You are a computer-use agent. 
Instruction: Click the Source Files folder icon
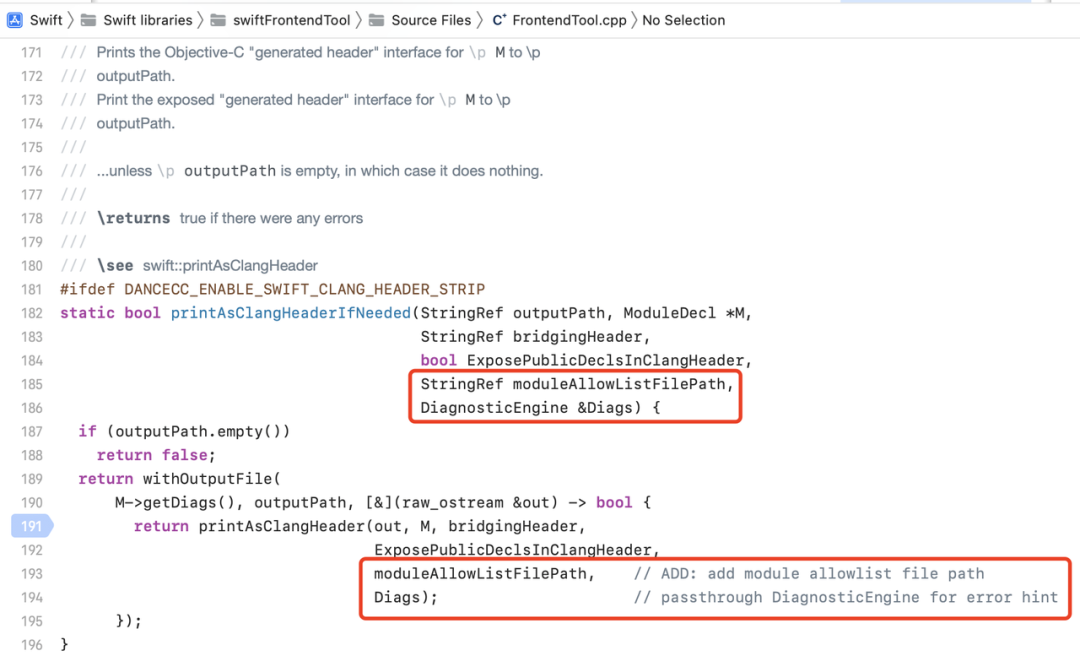point(376,20)
